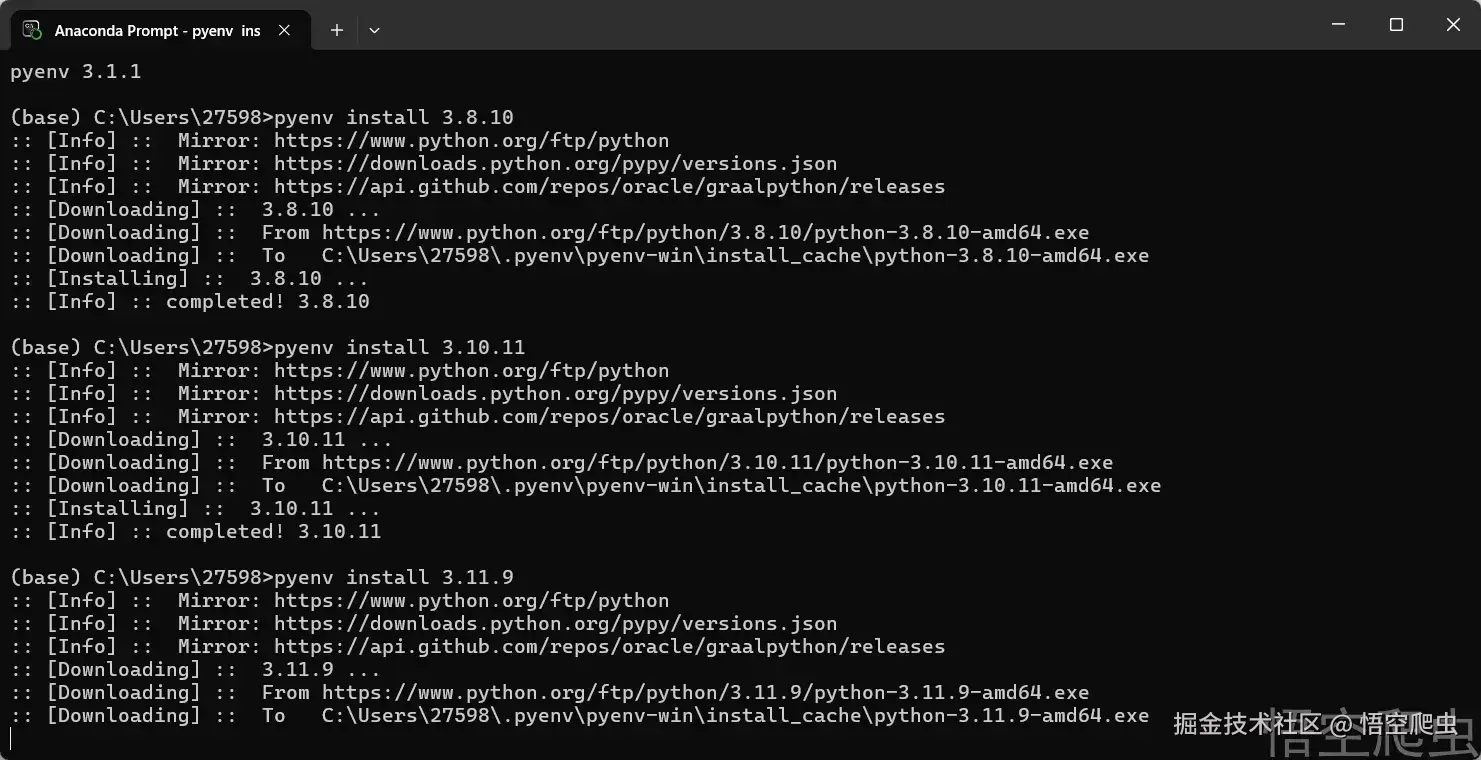Click the "pyenv 3.1.1" version line
1481x760 pixels.
click(x=76, y=71)
